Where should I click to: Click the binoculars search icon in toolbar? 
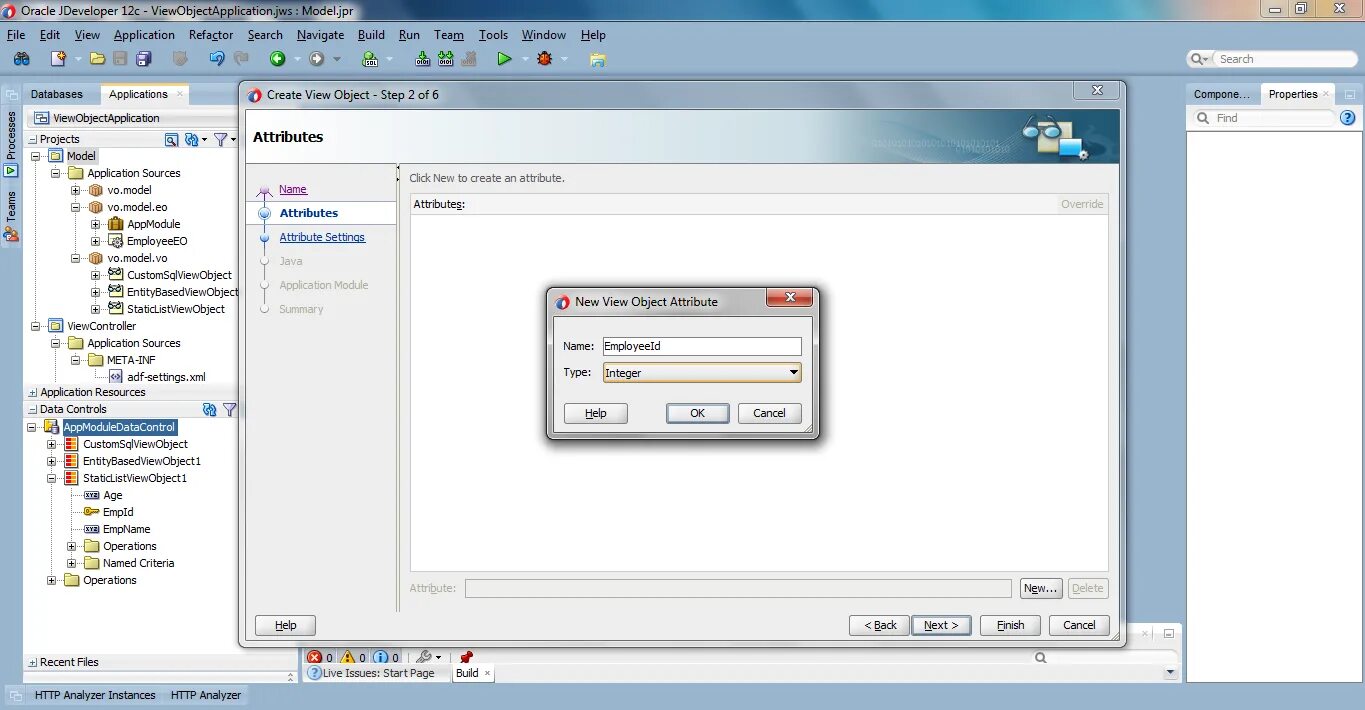tap(21, 59)
